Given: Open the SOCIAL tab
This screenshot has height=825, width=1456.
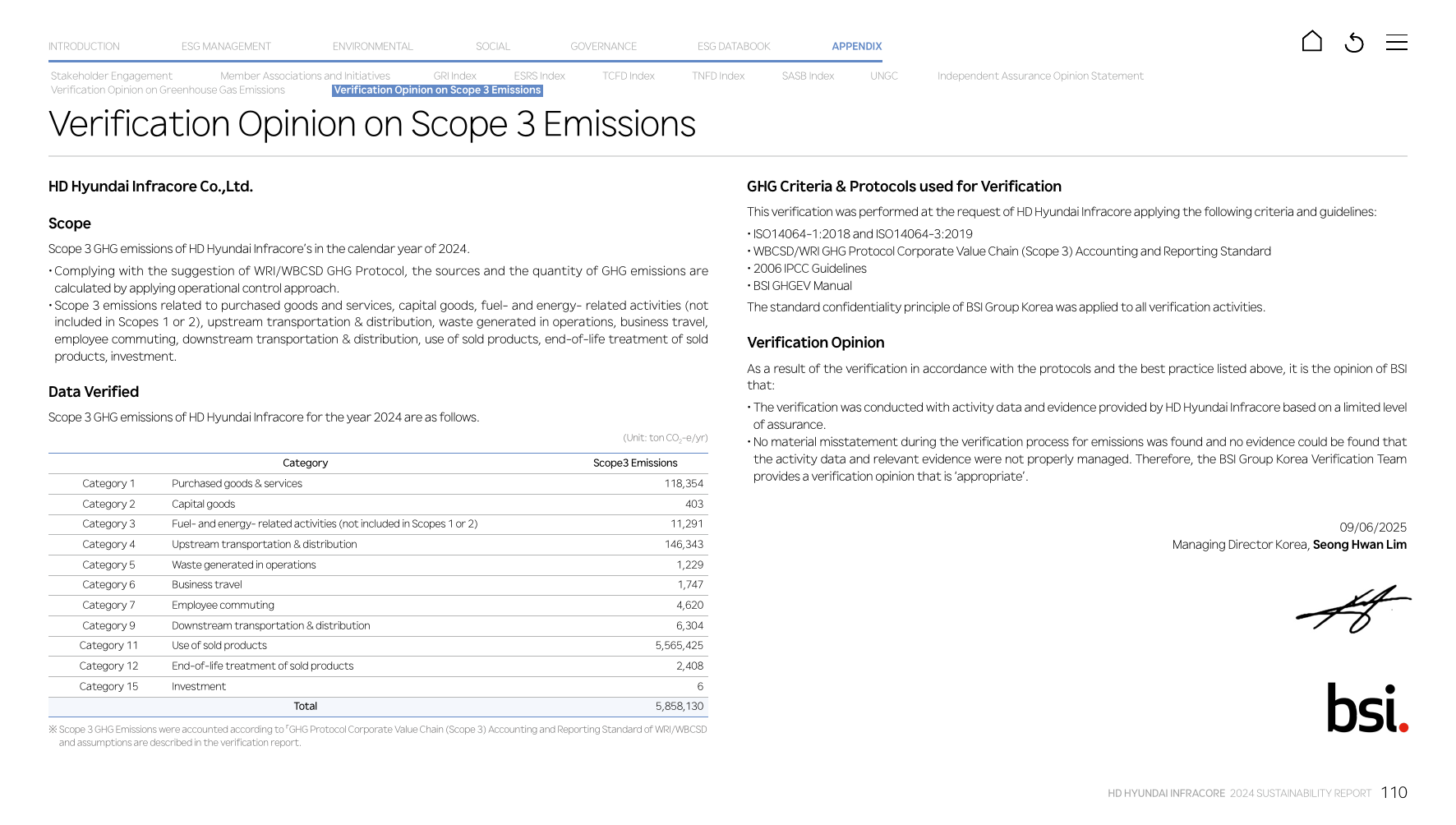Looking at the screenshot, I should (x=493, y=46).
